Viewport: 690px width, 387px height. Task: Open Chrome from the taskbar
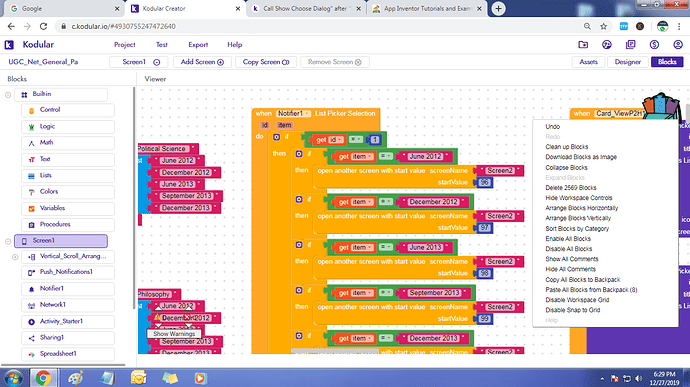pos(43,378)
